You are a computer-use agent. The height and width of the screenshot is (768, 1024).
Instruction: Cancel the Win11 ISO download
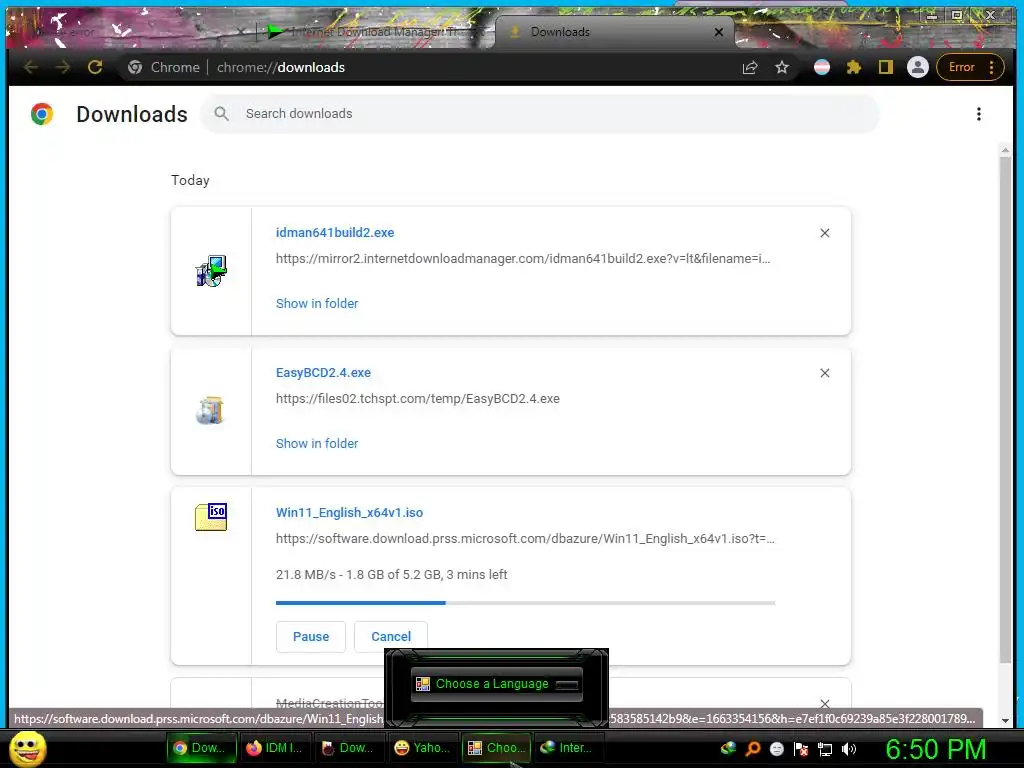click(391, 637)
